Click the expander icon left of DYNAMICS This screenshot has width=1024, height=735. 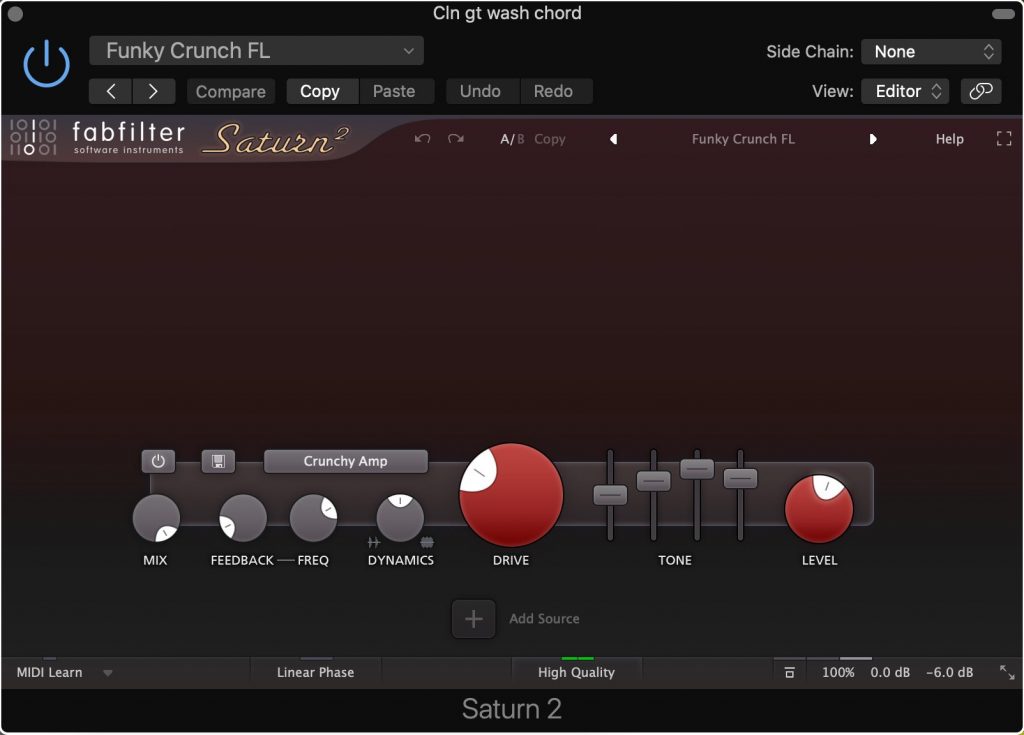coord(374,542)
